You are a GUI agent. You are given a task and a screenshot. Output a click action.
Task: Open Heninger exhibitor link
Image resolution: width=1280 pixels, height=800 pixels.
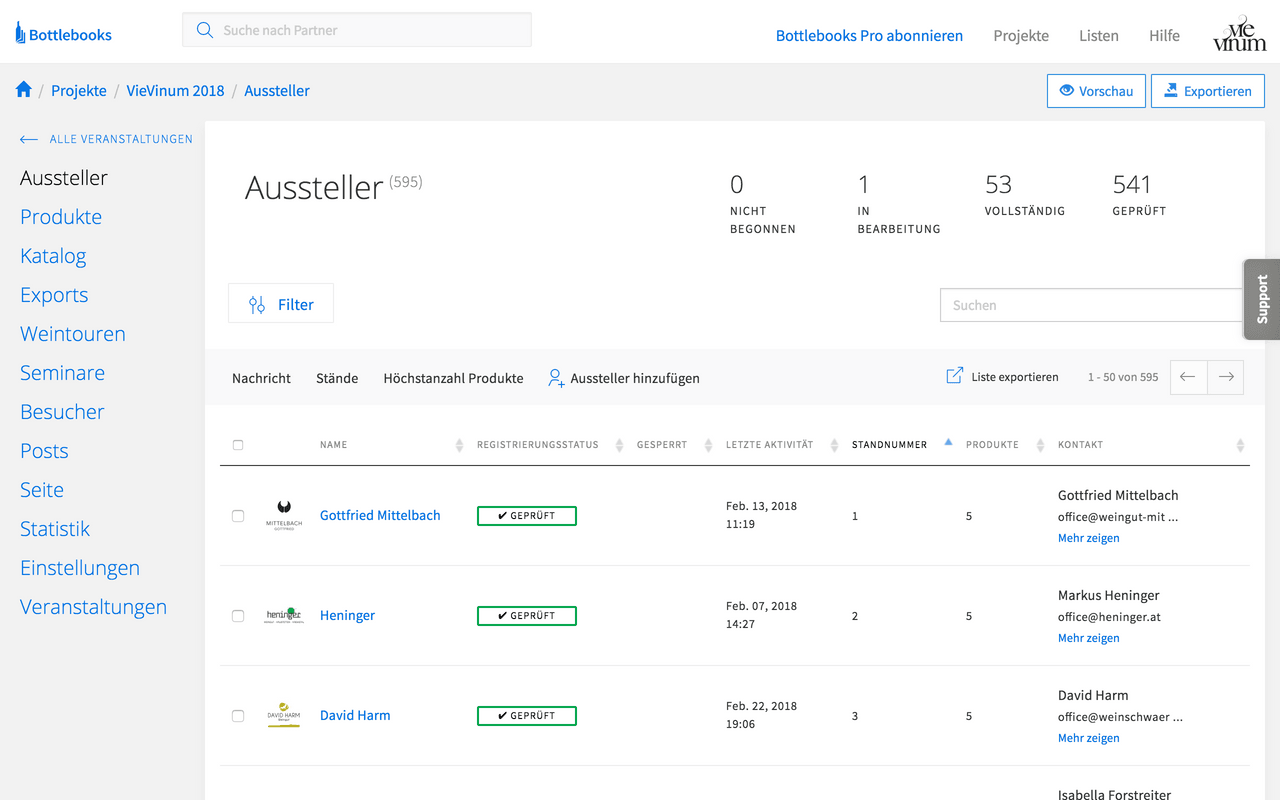[347, 615]
